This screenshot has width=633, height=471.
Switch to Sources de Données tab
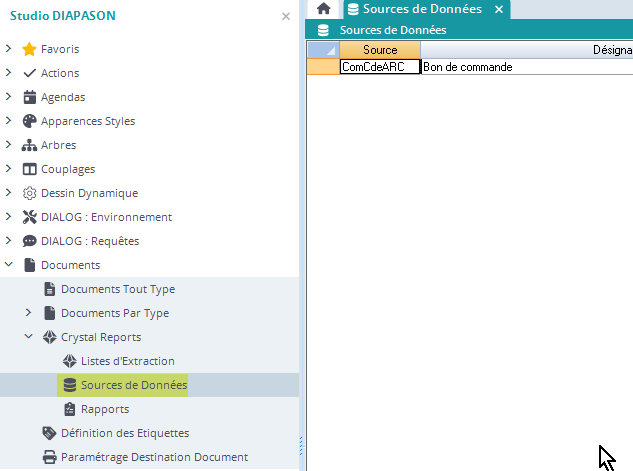[x=420, y=9]
